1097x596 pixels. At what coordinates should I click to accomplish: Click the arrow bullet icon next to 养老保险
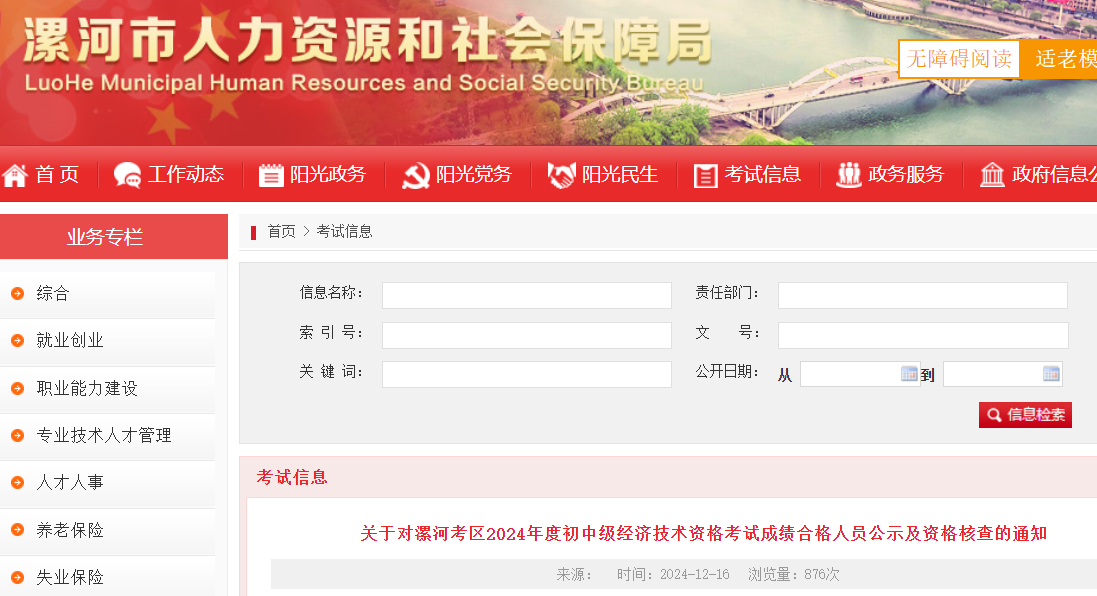[x=17, y=530]
